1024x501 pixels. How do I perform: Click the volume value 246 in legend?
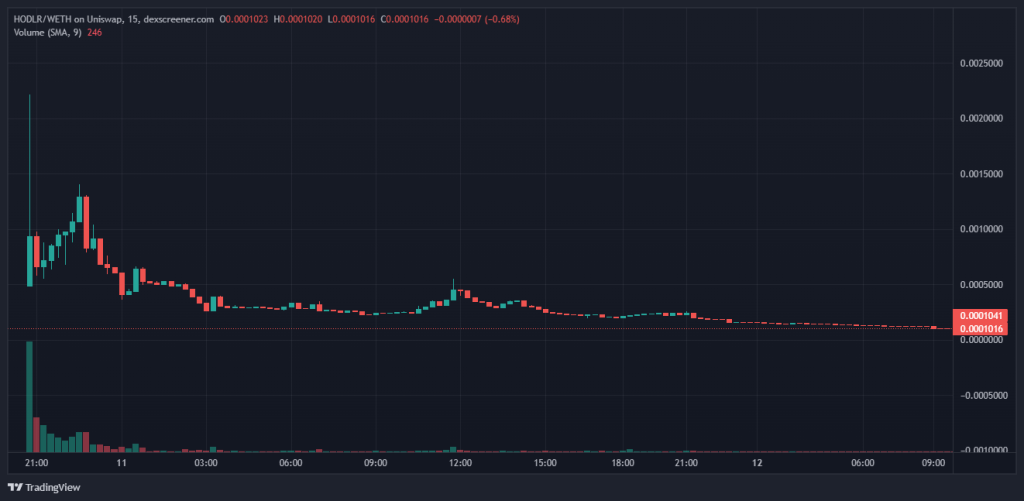94,32
